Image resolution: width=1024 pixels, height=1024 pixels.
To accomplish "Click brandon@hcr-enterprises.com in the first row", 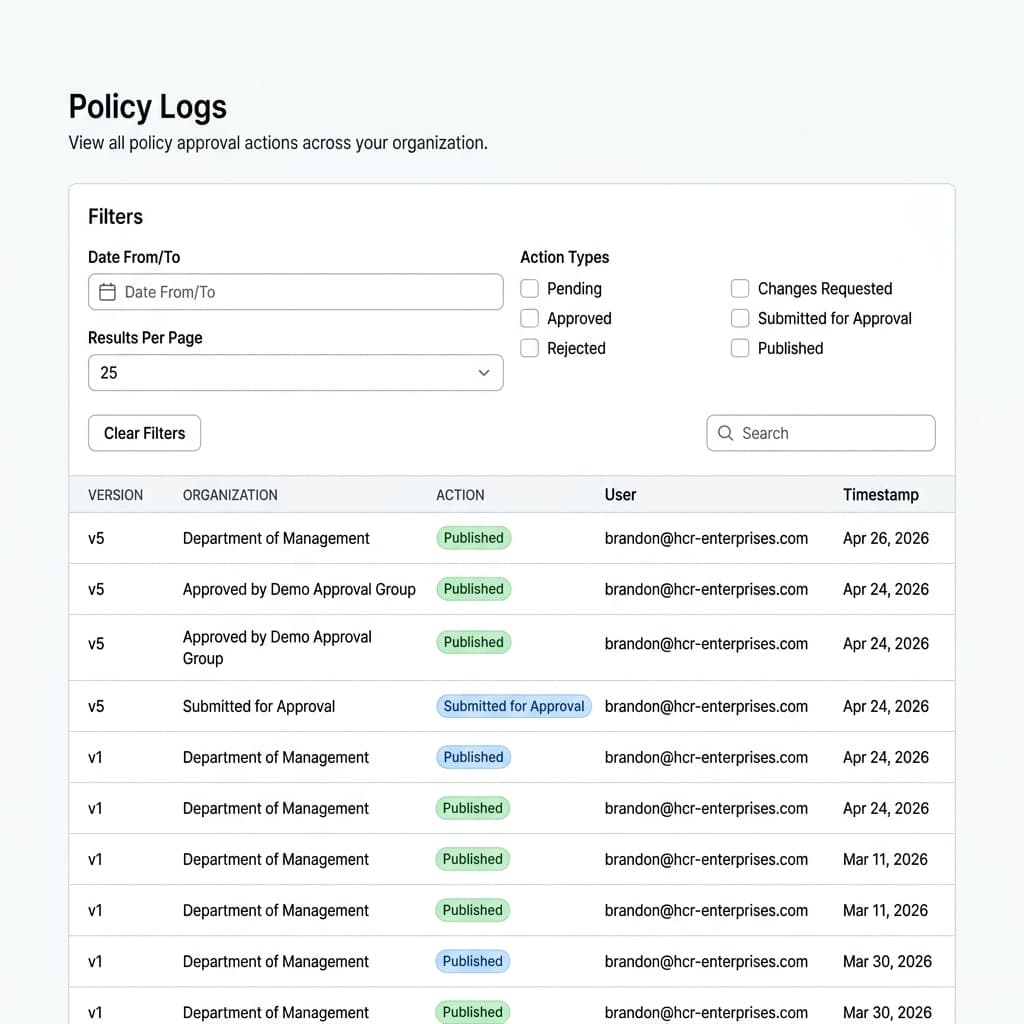I will pyautogui.click(x=706, y=538).
